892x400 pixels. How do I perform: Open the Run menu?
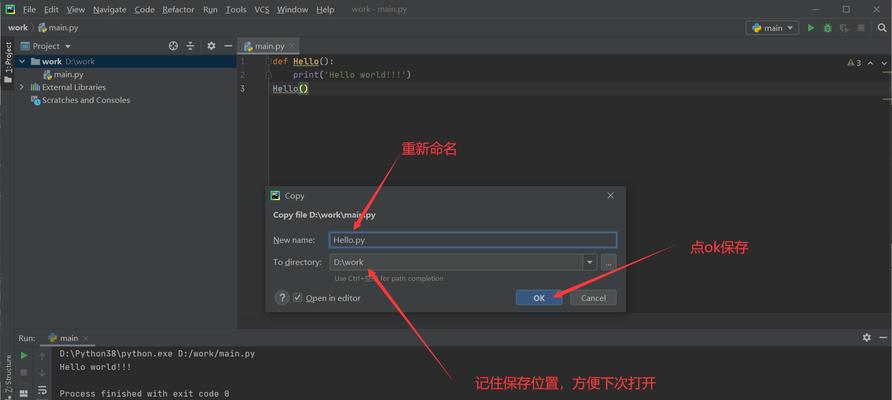(x=210, y=10)
